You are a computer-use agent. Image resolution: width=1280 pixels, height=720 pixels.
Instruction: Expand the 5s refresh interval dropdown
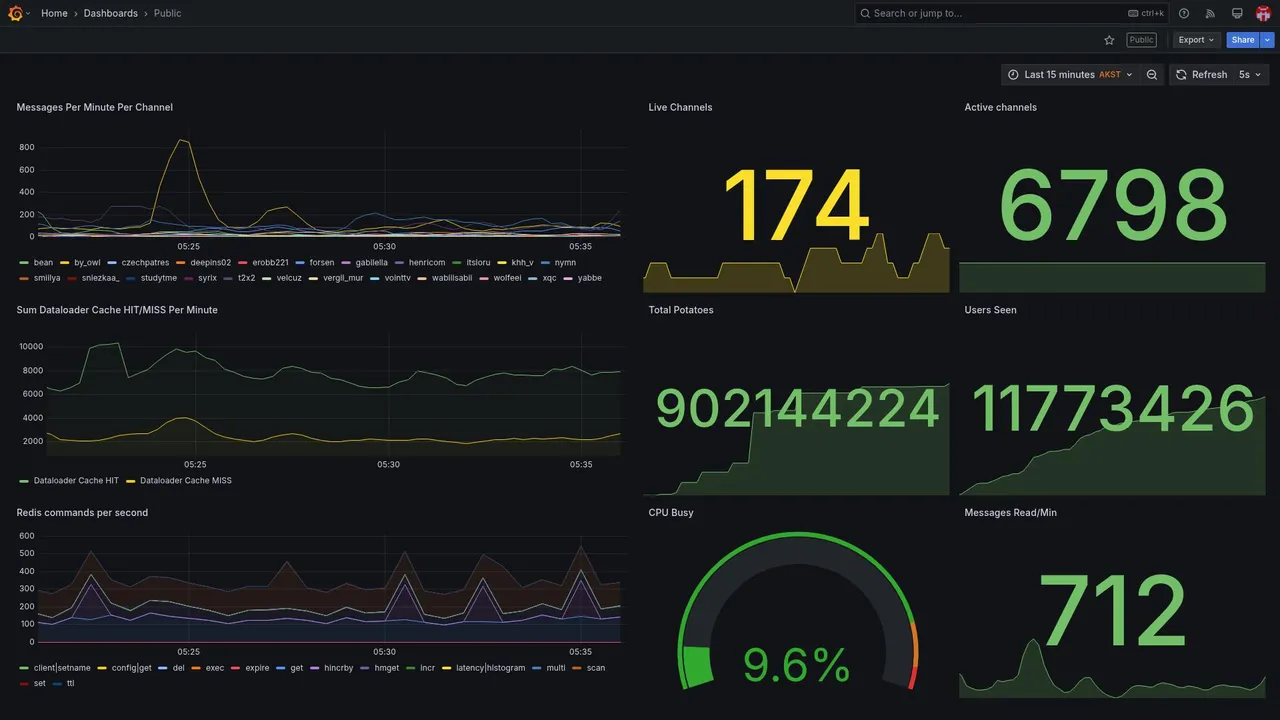tap(1250, 75)
